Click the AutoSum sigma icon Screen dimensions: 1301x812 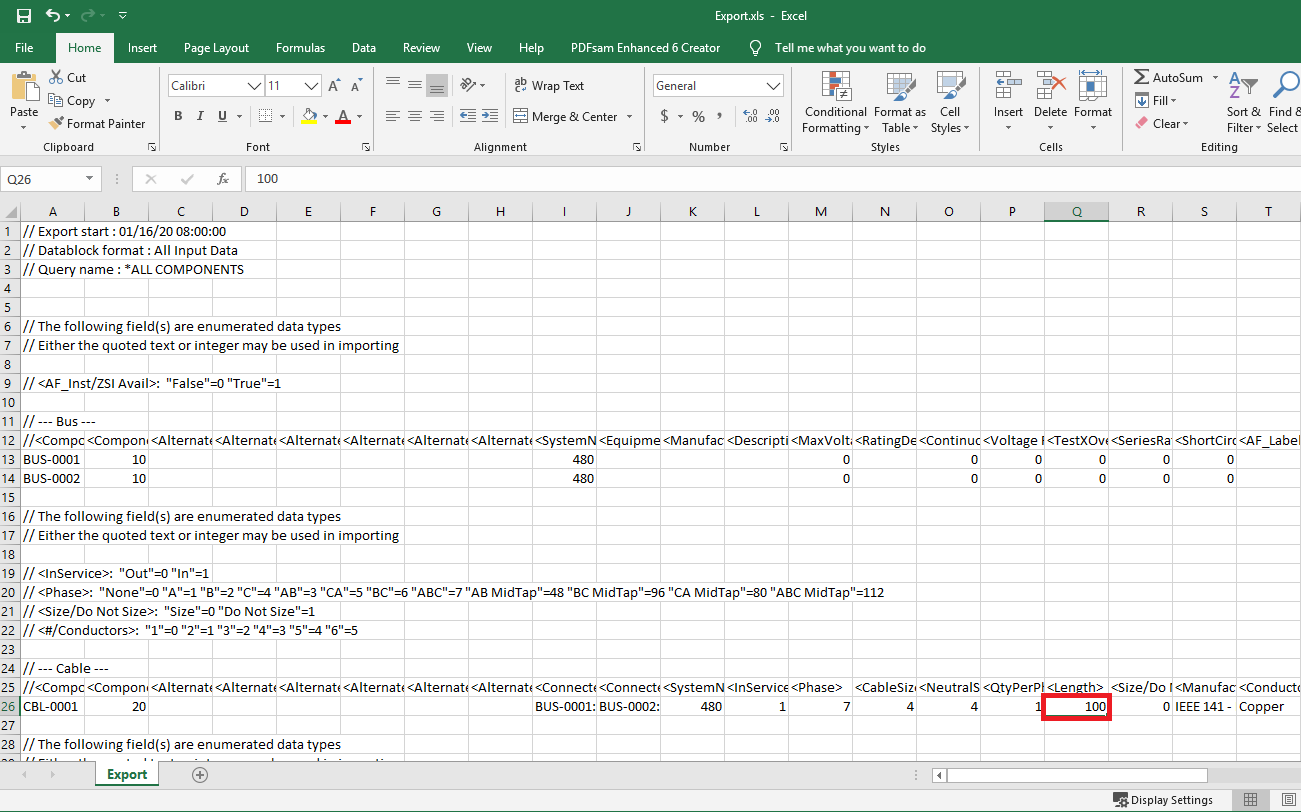coord(1142,78)
